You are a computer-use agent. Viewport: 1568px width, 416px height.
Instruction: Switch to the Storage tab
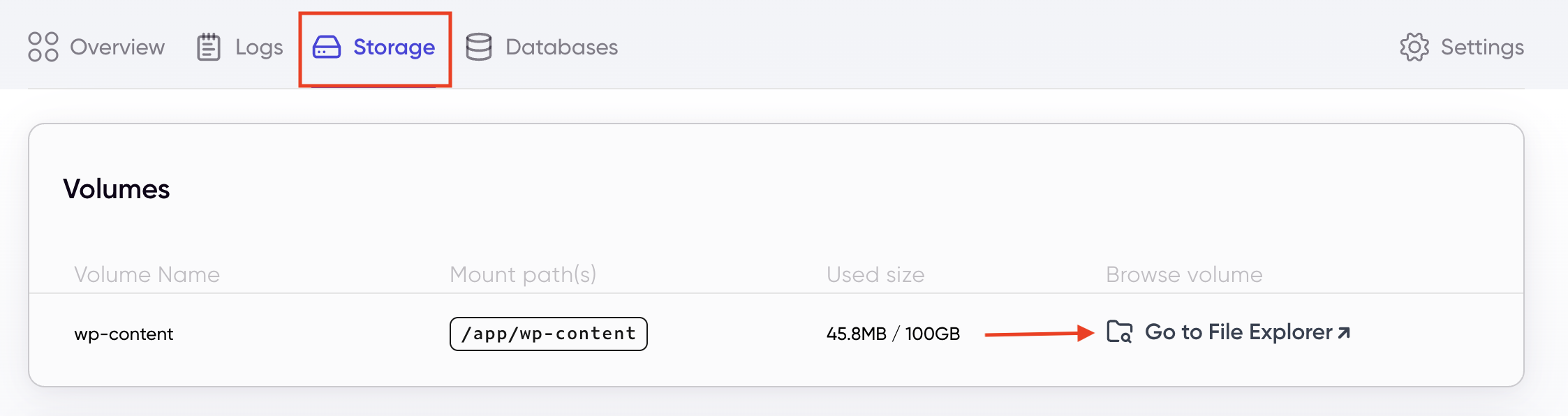[x=393, y=47]
